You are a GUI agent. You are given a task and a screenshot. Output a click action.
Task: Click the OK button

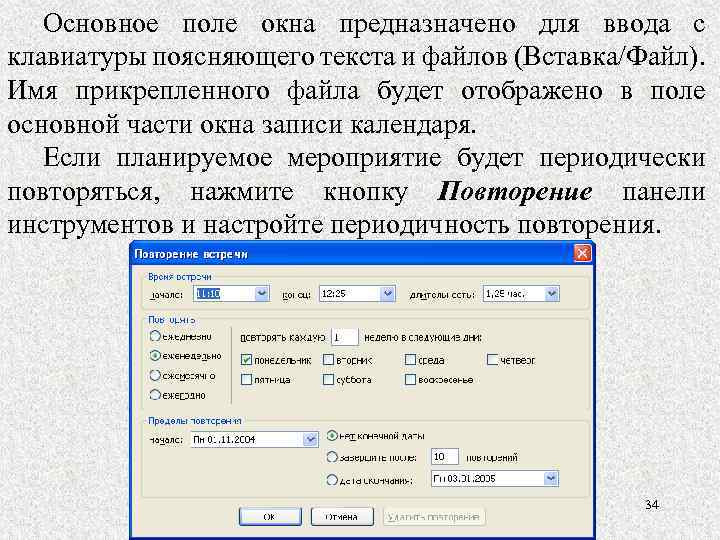coord(270,517)
